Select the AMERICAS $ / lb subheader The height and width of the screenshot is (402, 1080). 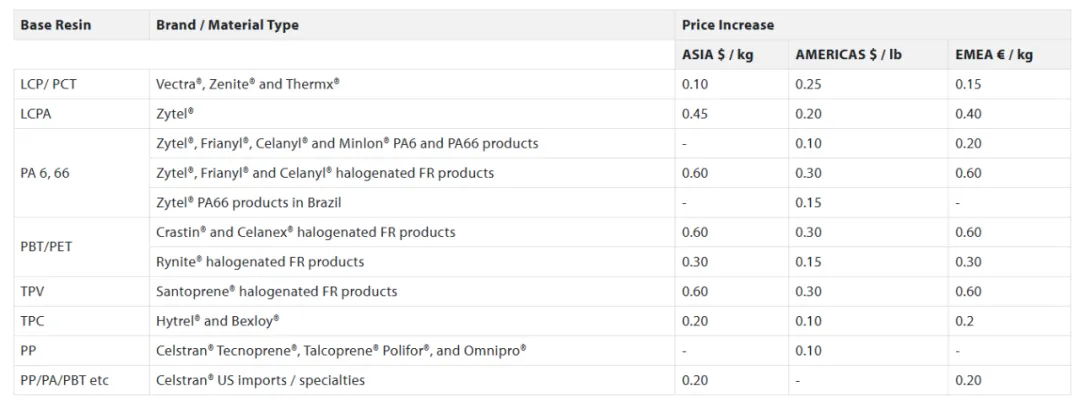click(848, 55)
